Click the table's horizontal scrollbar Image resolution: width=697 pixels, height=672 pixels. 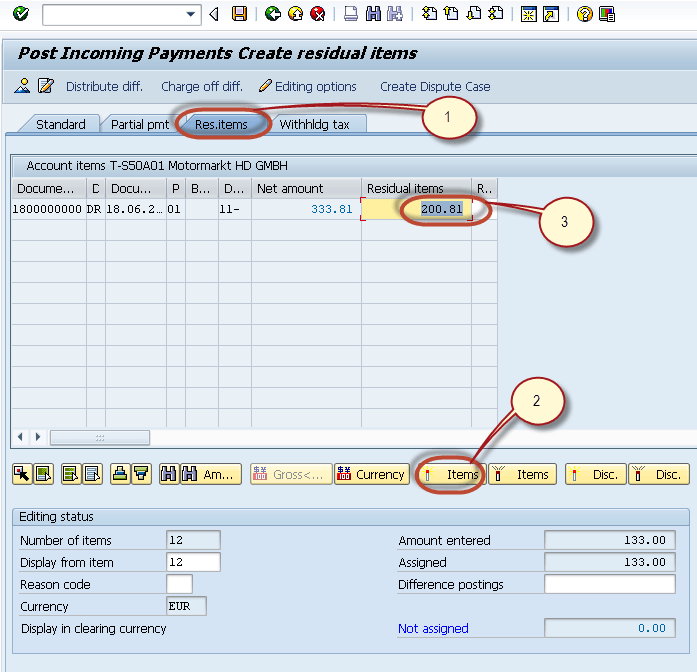99,438
